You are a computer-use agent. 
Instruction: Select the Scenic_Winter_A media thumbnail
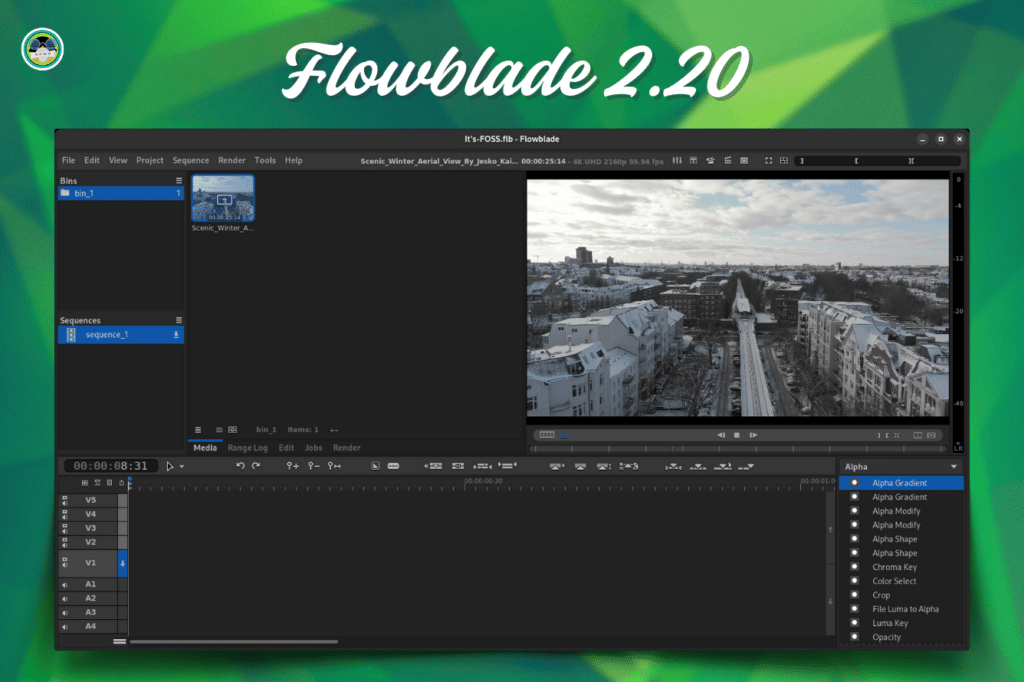(x=223, y=199)
